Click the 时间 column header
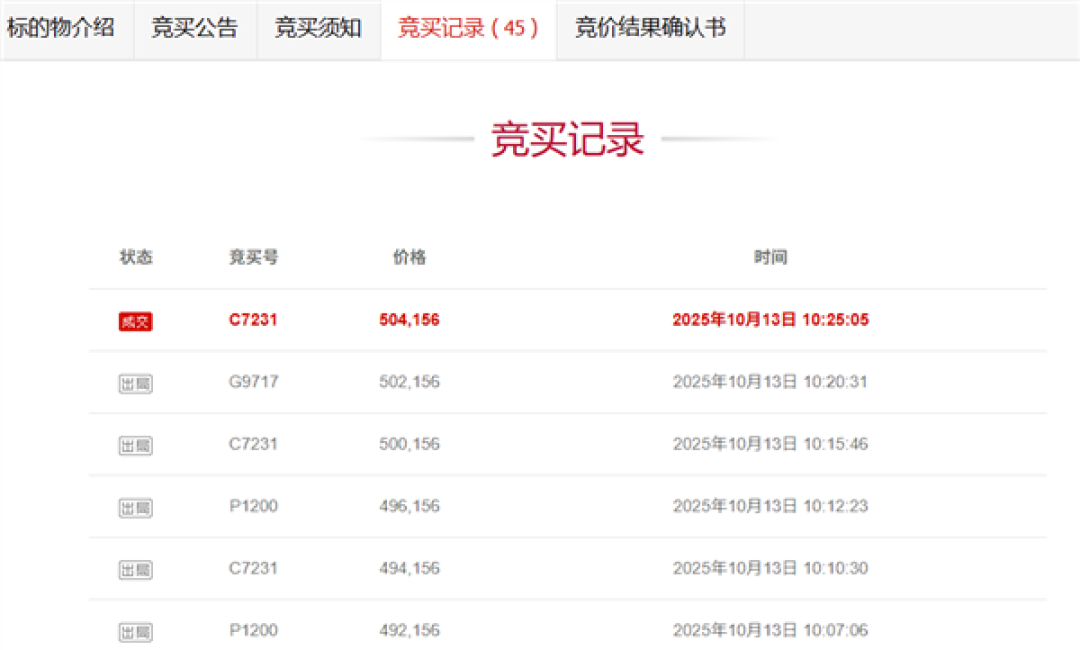 click(x=770, y=257)
